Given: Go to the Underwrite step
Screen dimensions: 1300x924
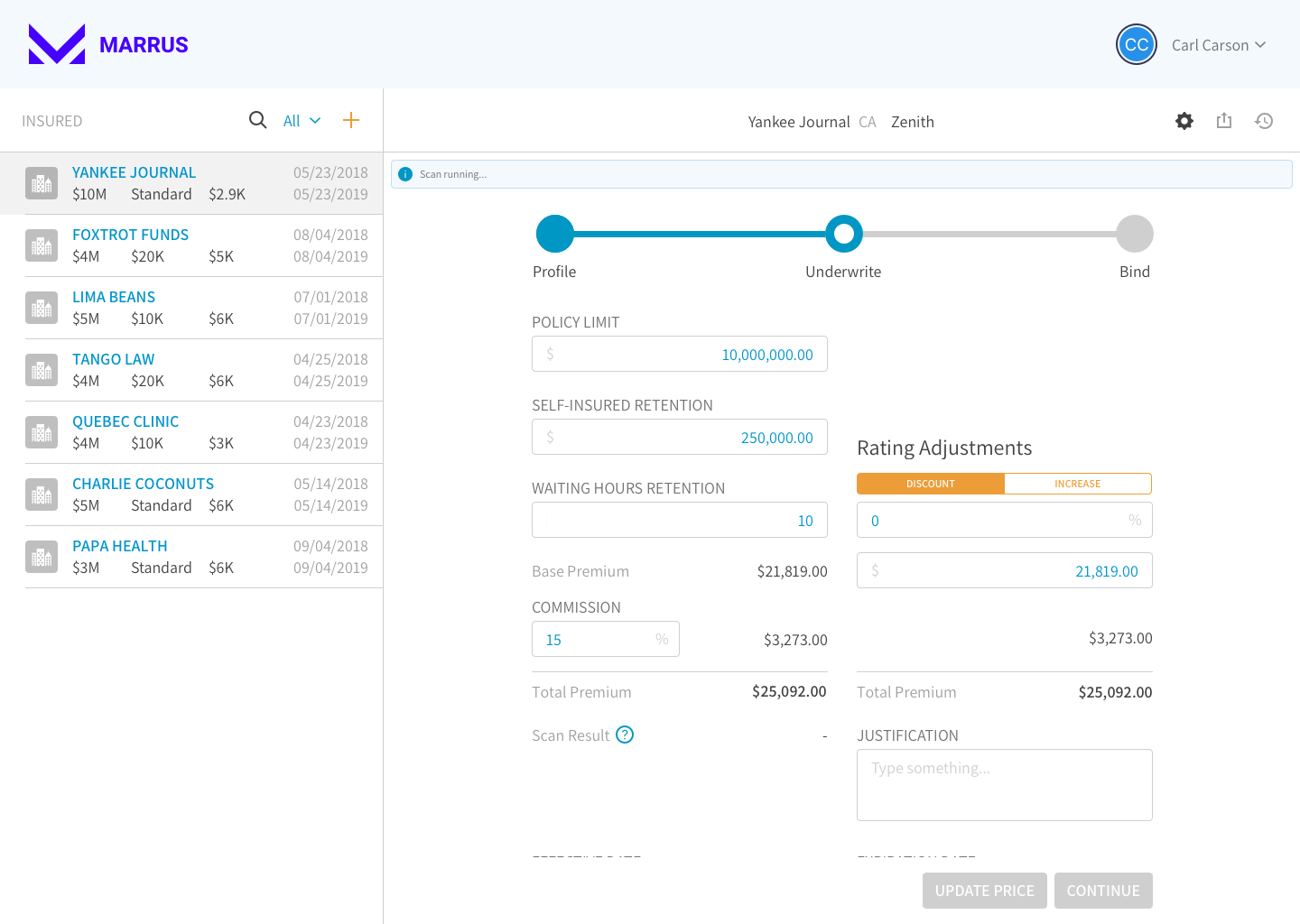Looking at the screenshot, I should [844, 234].
